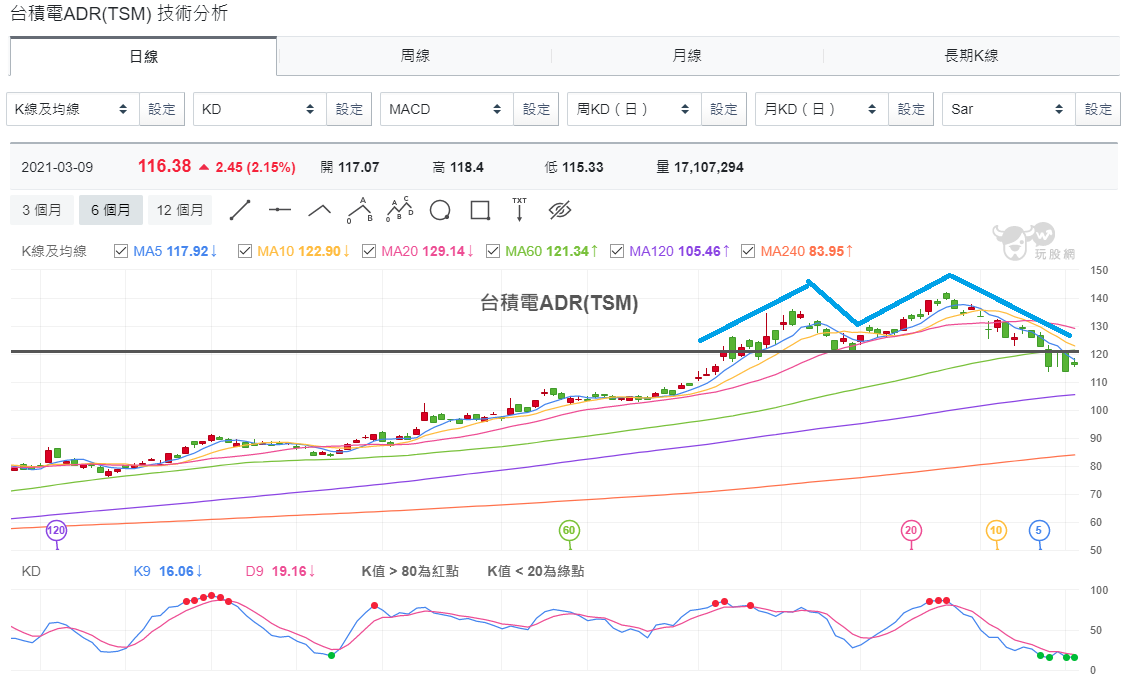
Task: Click the MA10 122.90 value label
Action: pos(303,251)
